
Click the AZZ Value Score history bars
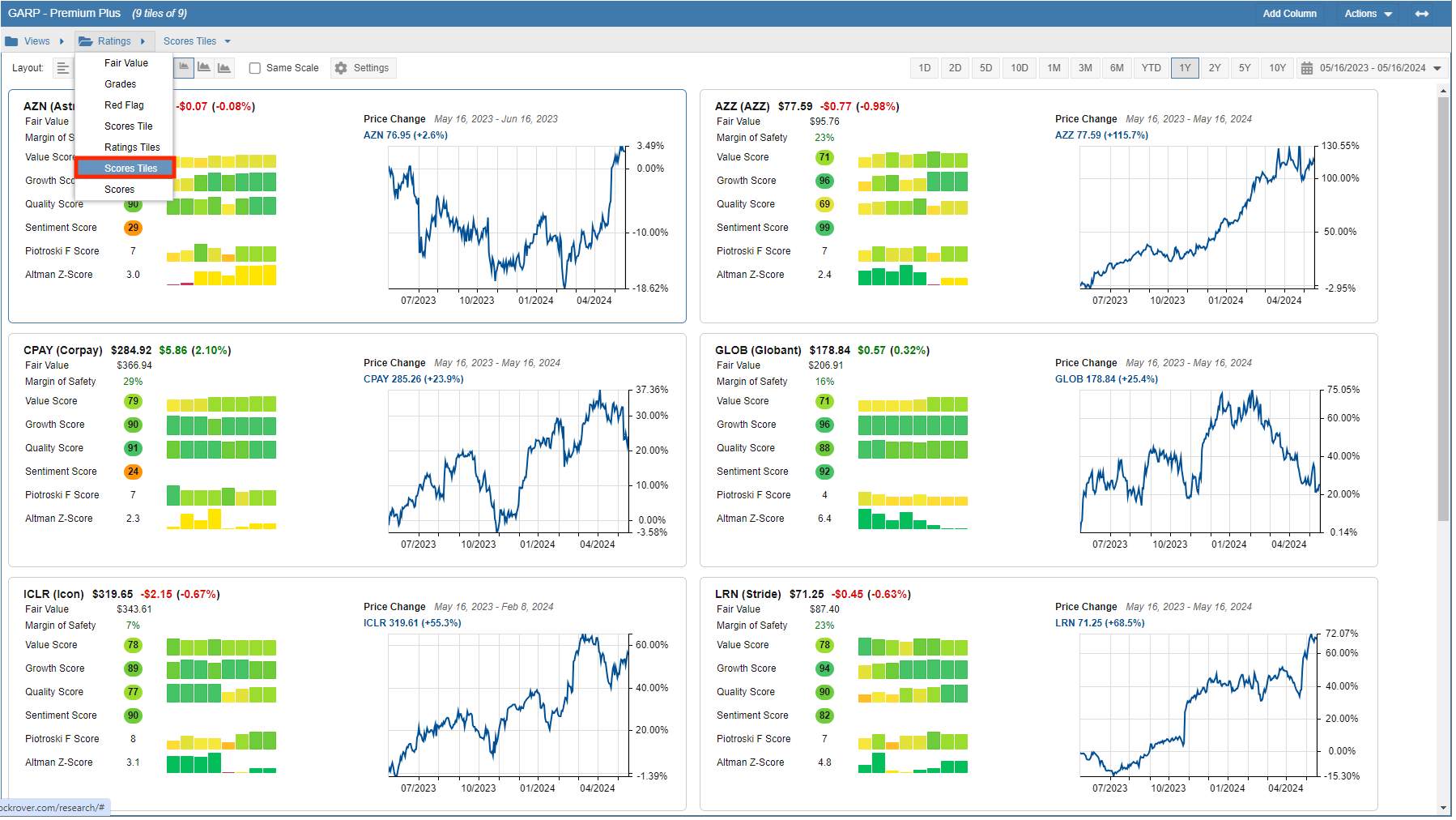pos(913,159)
